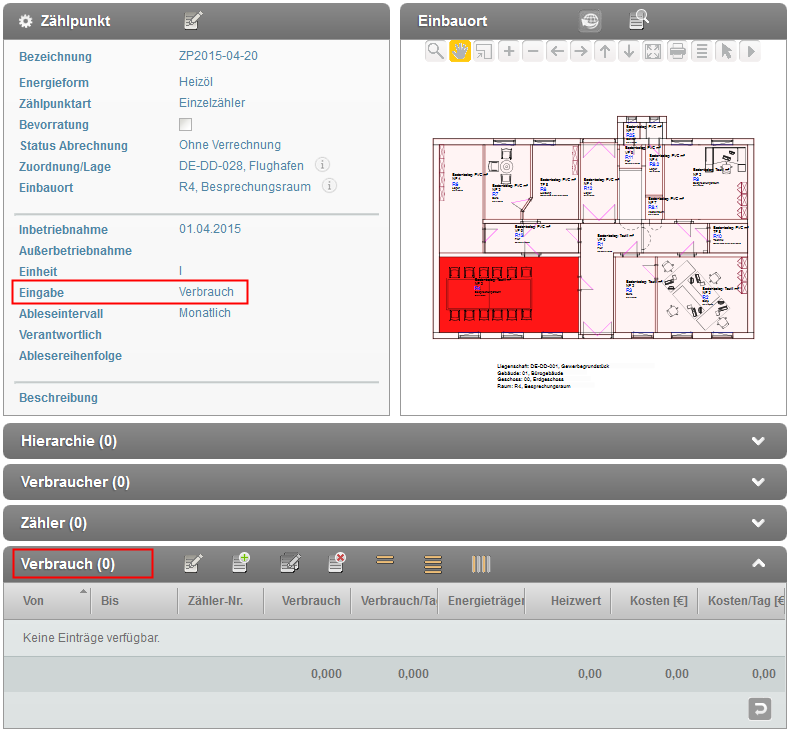Viewport: 790px width, 731px height.
Task: Add a new Verbrauch entry
Action: 241,564
